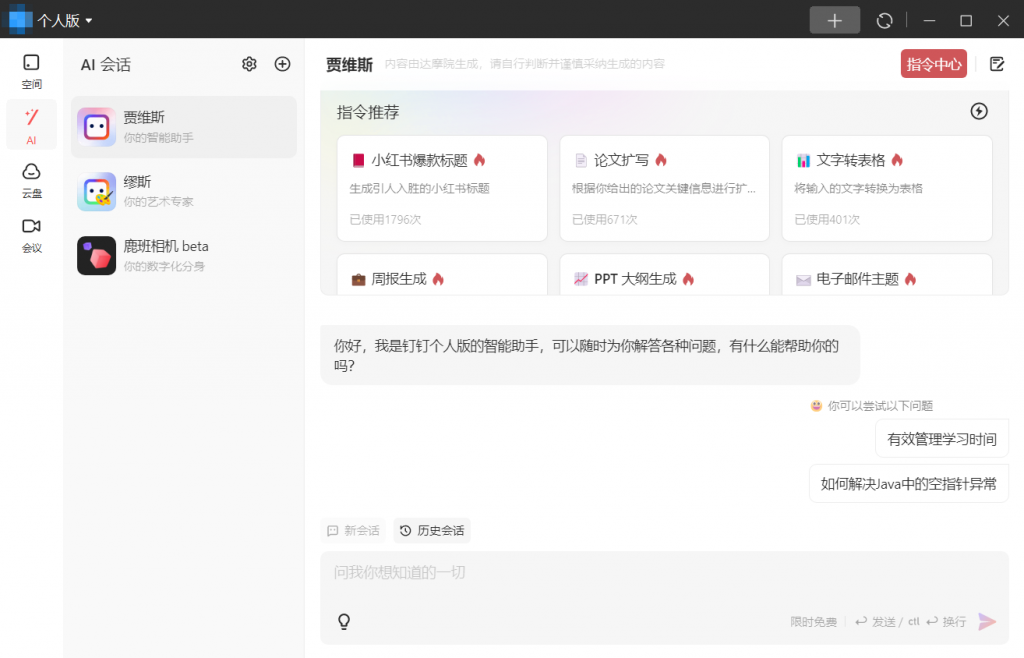The image size is (1024, 658).
Task: Open the 云盘 cloud drive icon
Action: 31,180
